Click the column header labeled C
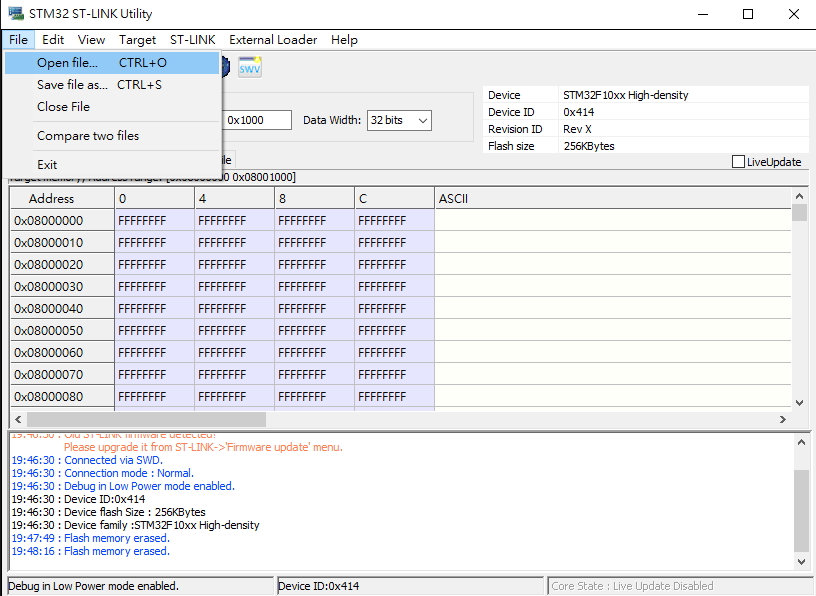816x596 pixels. 394,198
